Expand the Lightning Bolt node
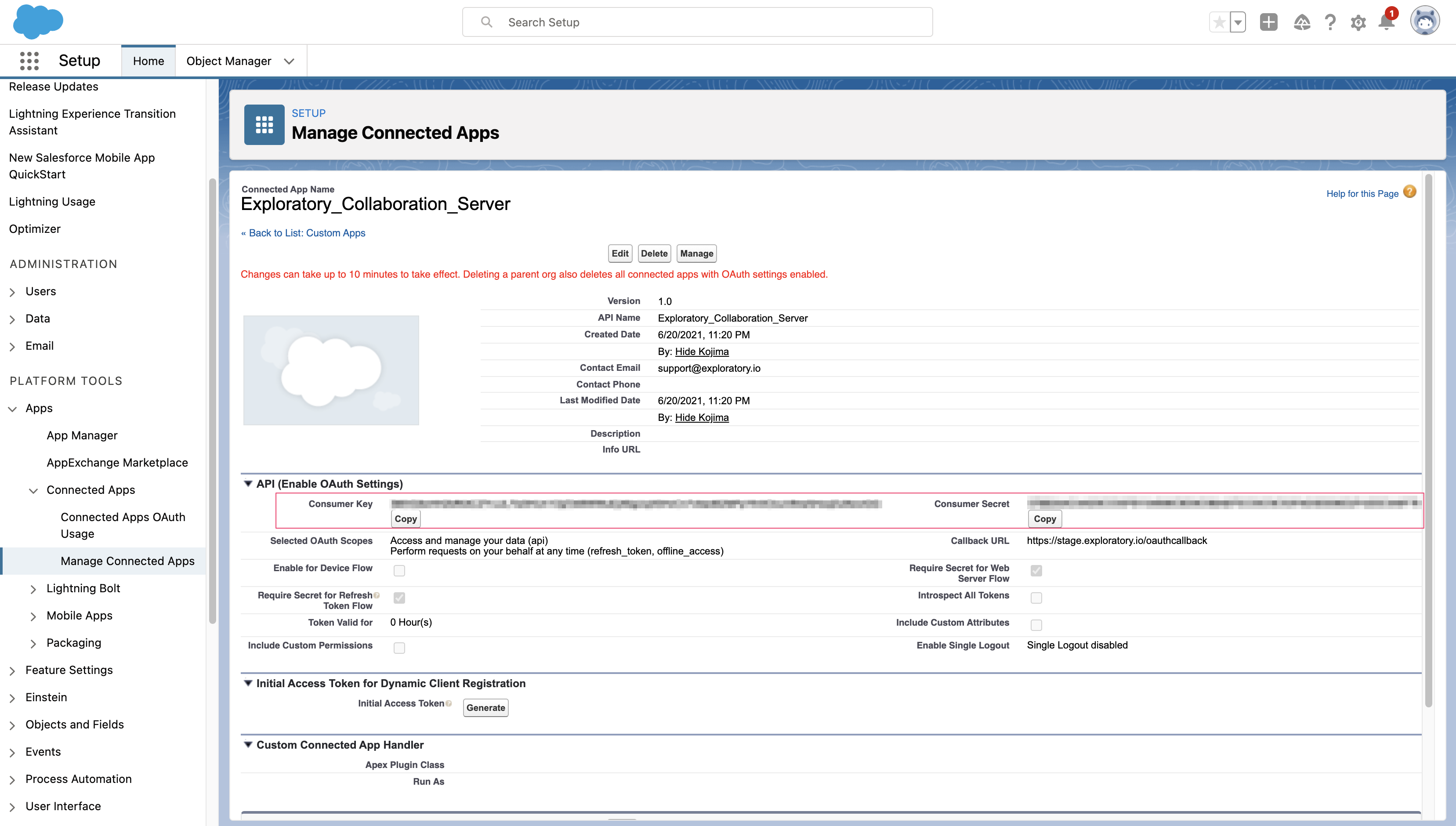The width and height of the screenshot is (1456, 826). point(33,590)
